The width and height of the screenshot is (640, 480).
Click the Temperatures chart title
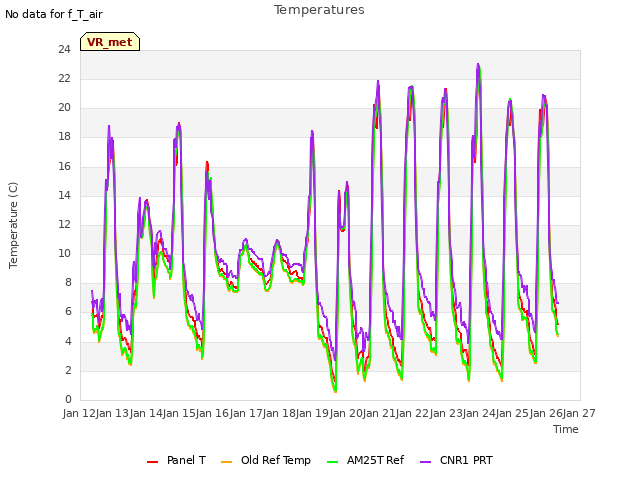[x=319, y=9]
